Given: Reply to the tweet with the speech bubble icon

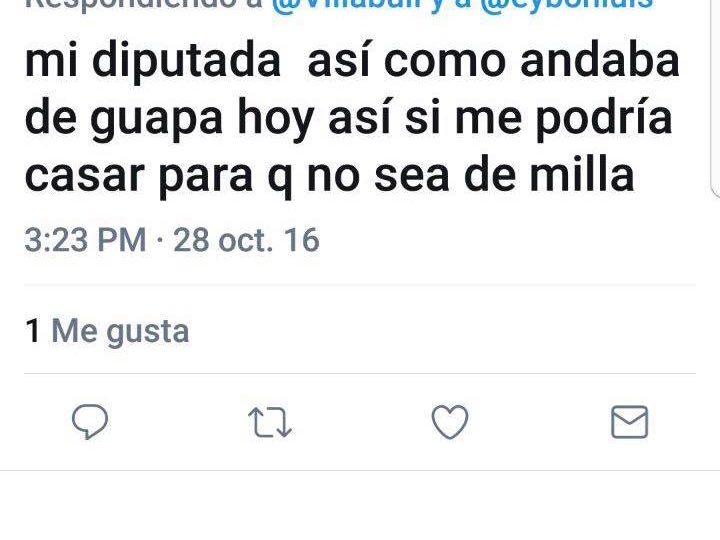Looking at the screenshot, I should tap(90, 421).
